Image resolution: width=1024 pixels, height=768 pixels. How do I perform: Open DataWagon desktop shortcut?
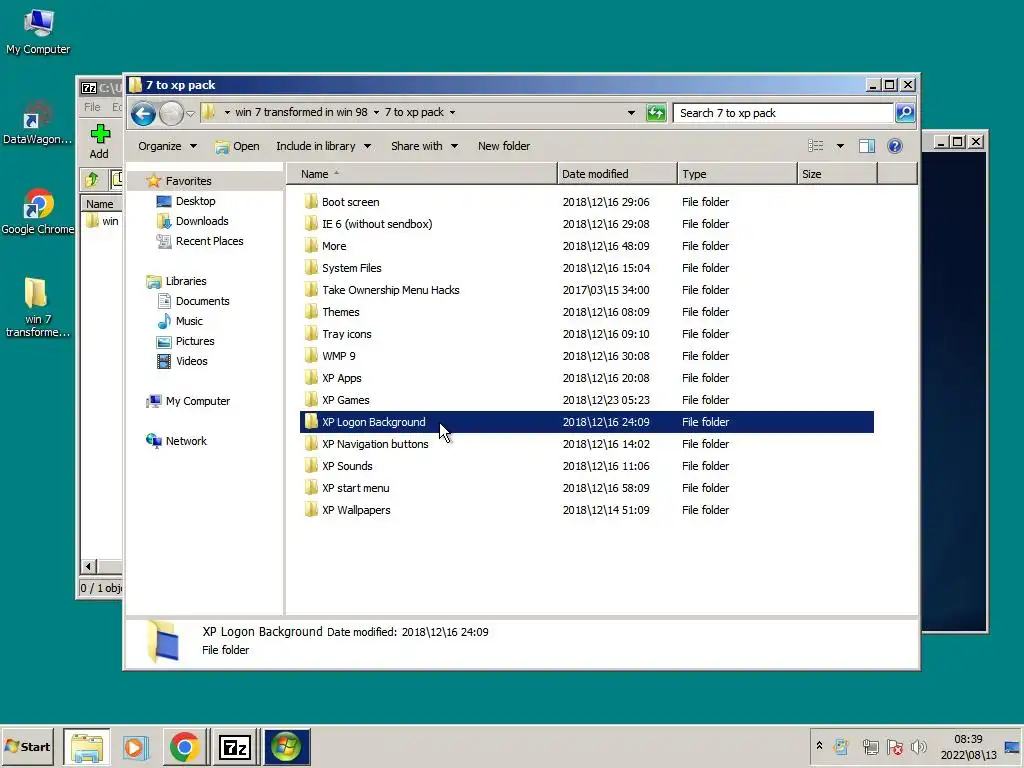(38, 123)
